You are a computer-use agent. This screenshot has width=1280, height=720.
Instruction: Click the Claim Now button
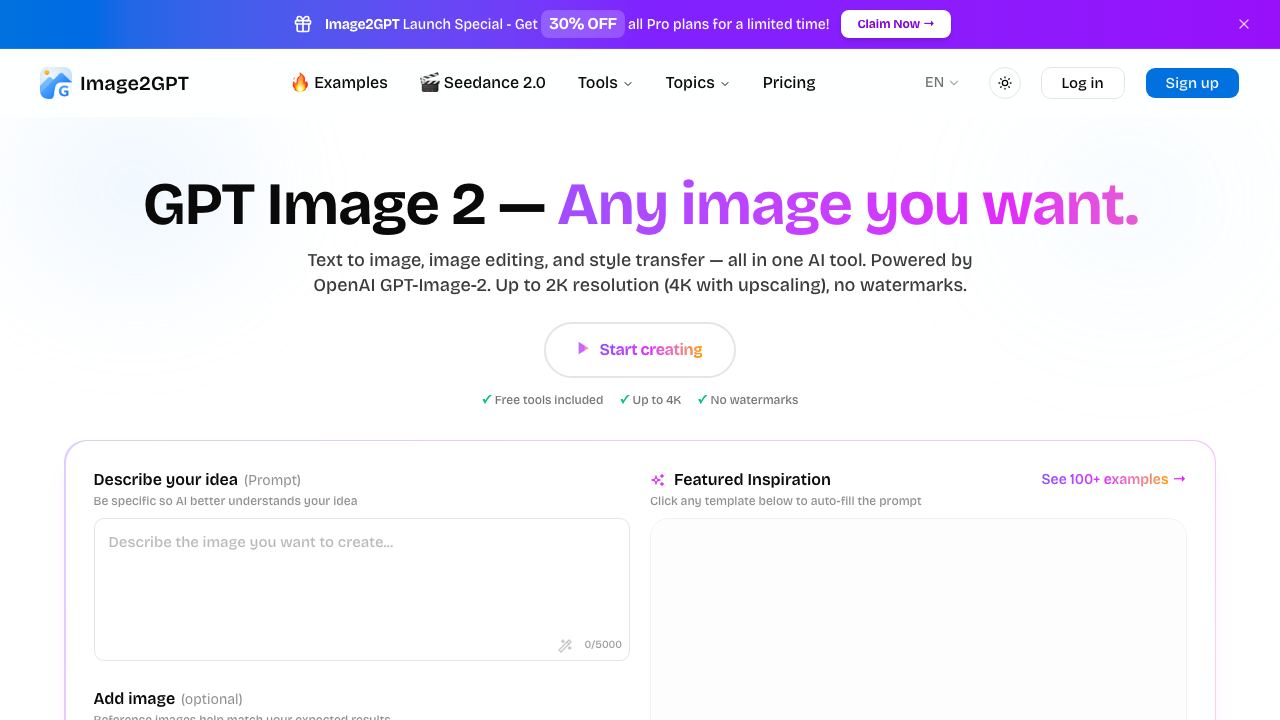click(896, 24)
